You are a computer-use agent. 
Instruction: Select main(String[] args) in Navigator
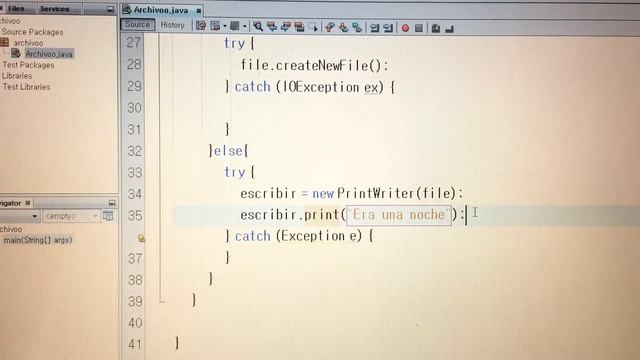point(38,240)
